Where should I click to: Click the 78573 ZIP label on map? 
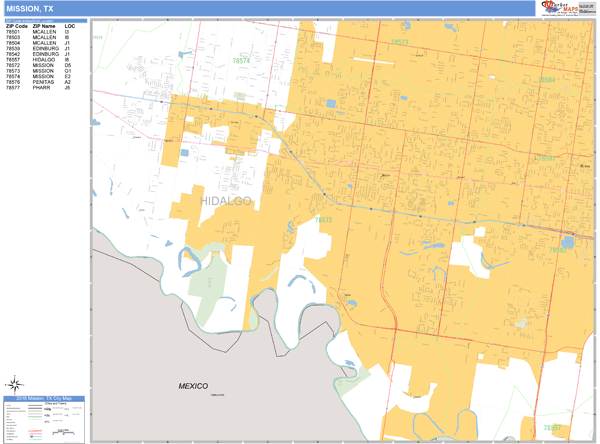(399, 42)
